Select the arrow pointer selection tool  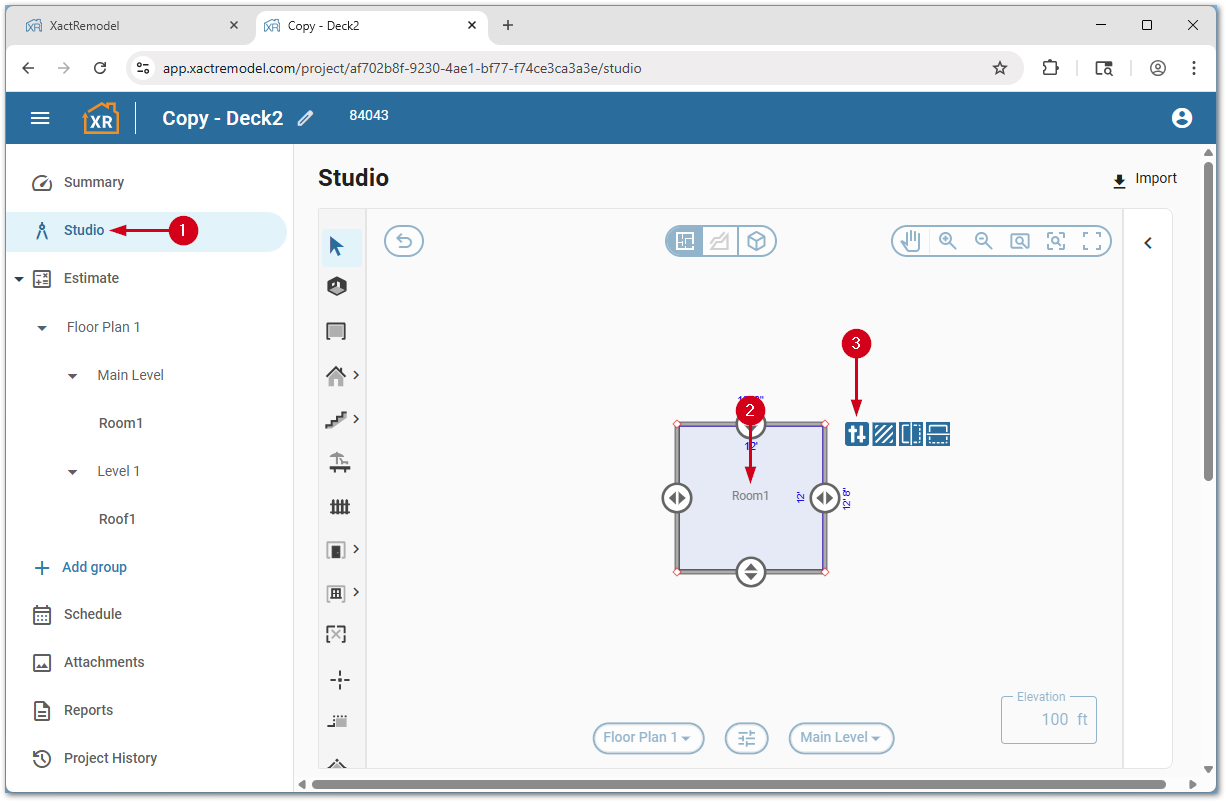[337, 246]
